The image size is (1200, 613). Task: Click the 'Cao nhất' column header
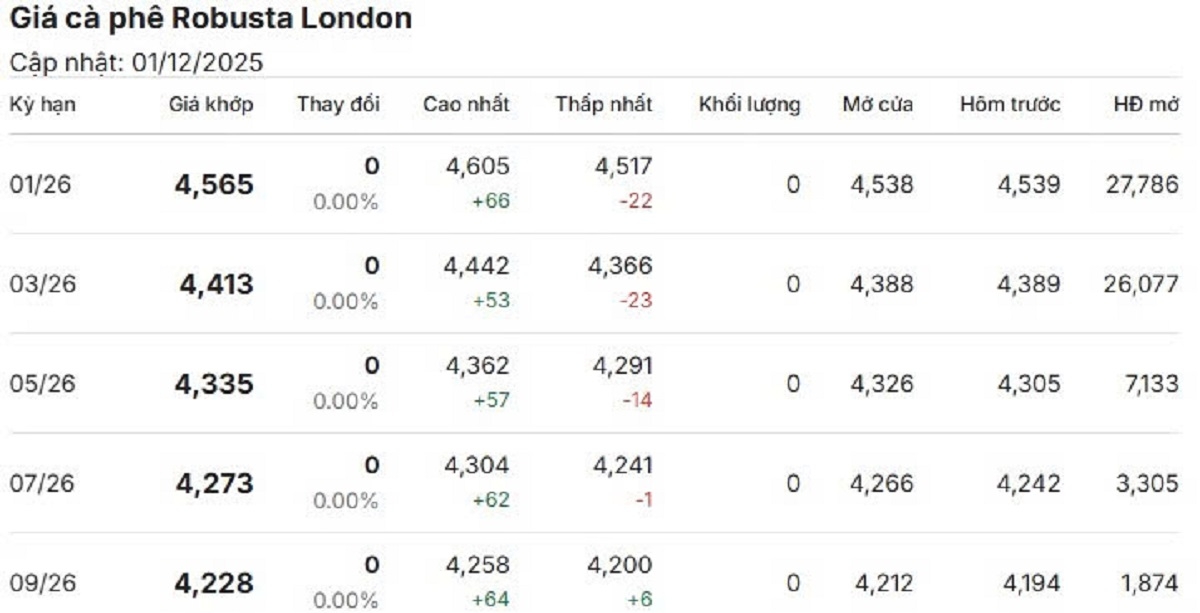(466, 105)
